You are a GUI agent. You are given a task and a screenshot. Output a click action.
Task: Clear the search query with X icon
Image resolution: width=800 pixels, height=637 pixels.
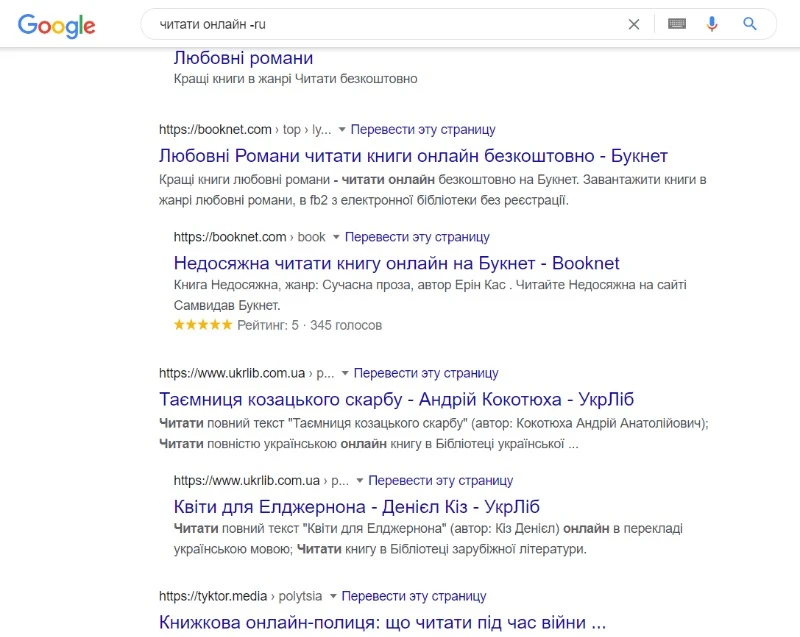(x=634, y=24)
